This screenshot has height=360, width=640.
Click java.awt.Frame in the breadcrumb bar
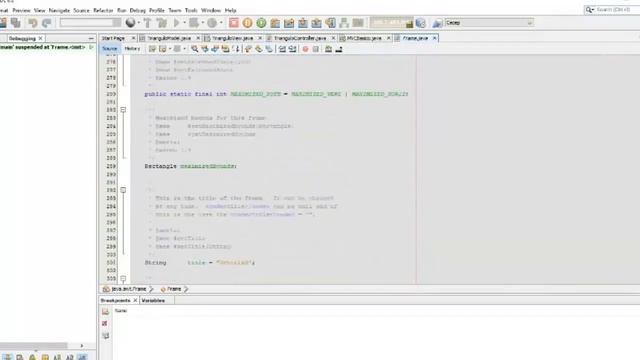(129, 289)
